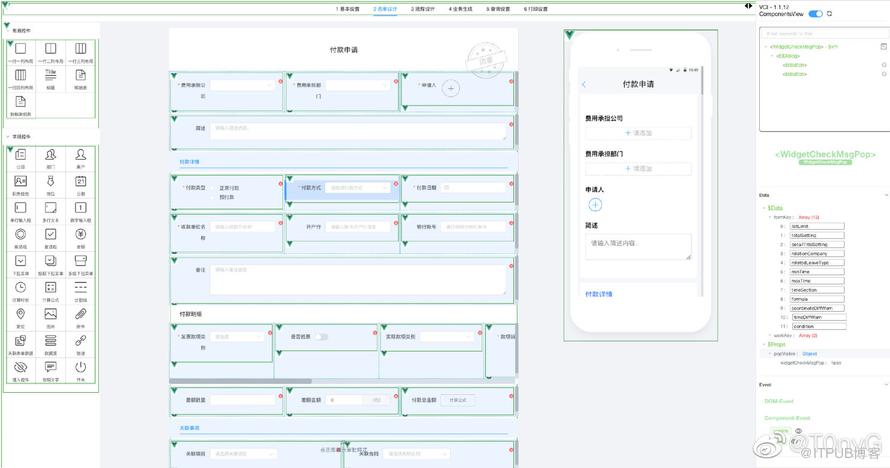The height and width of the screenshot is (468, 890).
Task: Select the two-column layout widget icon
Action: point(51,48)
